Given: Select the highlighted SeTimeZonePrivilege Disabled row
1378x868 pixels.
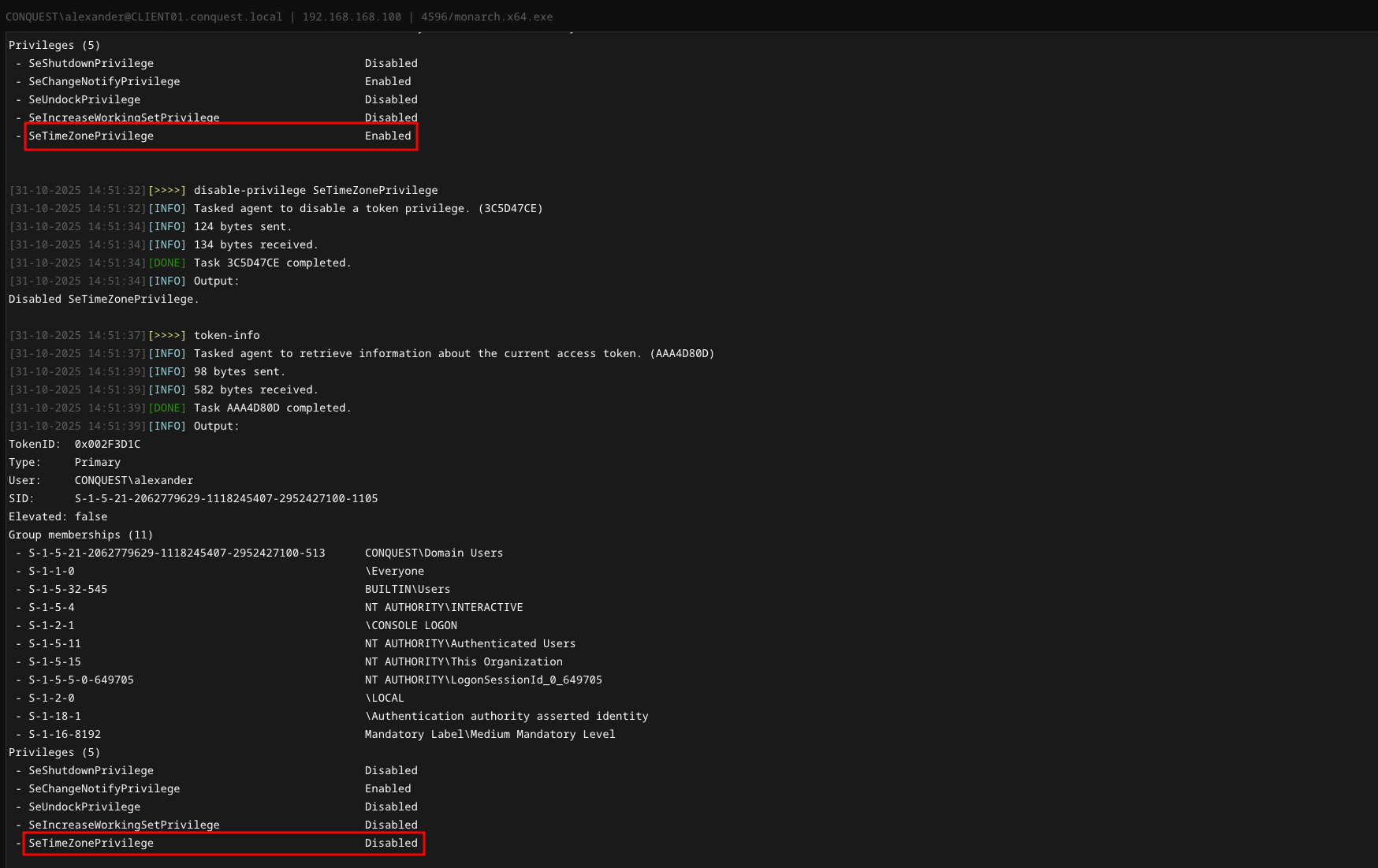Looking at the screenshot, I should (x=223, y=843).
